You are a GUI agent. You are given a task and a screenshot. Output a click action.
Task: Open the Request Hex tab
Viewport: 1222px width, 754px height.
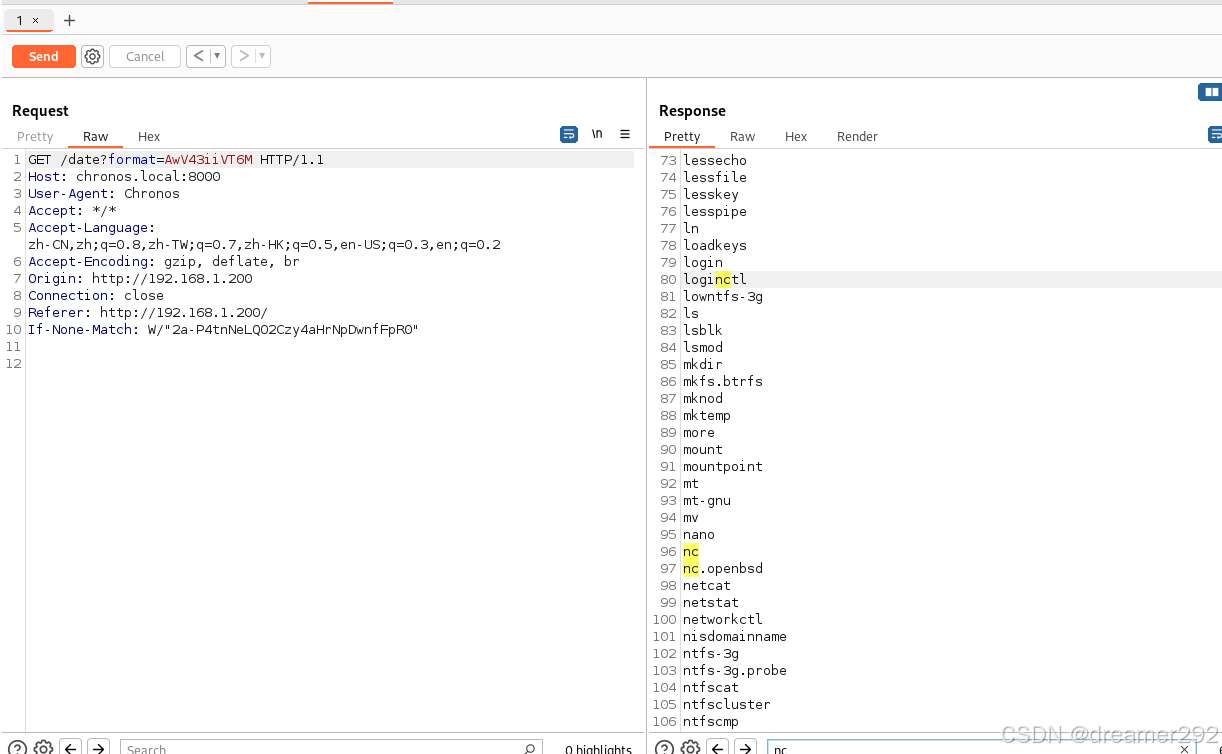149,137
